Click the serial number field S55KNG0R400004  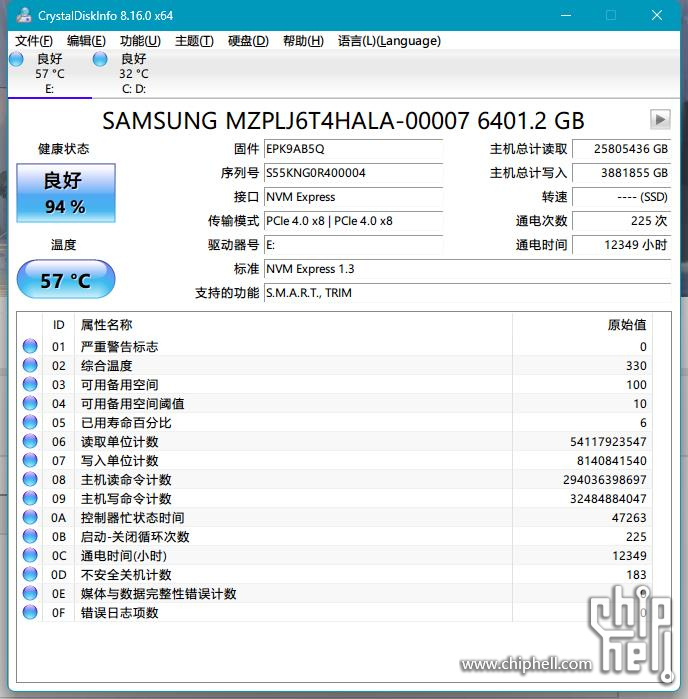point(353,173)
